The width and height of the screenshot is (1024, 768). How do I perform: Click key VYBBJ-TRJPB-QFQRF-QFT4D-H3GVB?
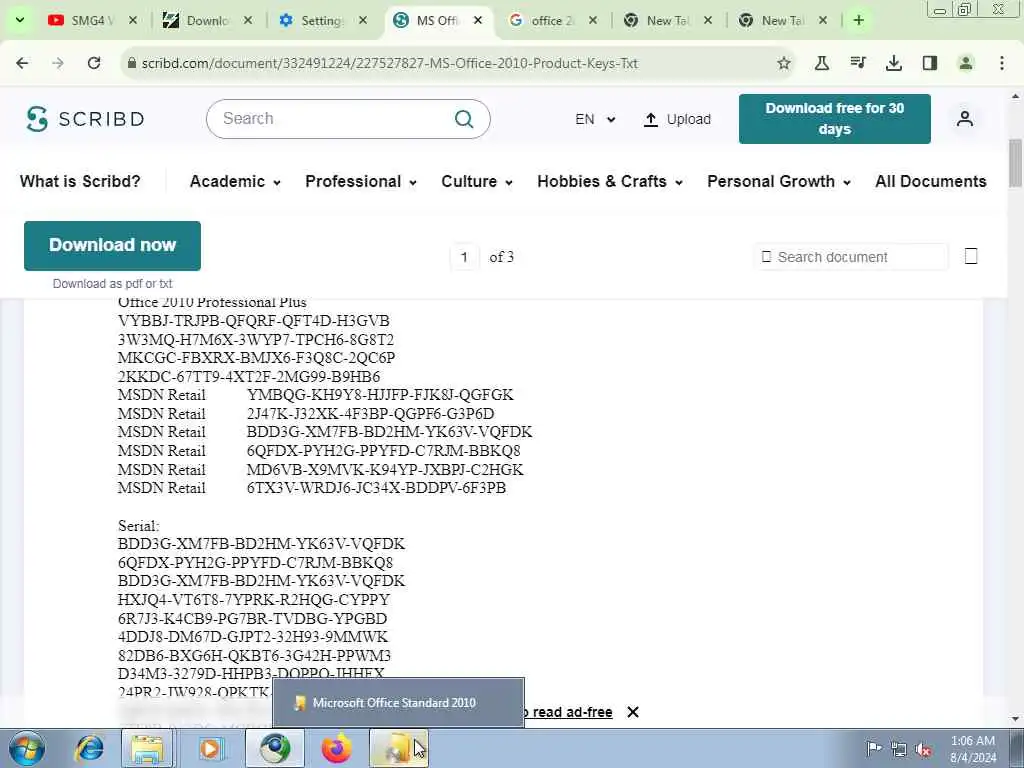click(x=253, y=321)
